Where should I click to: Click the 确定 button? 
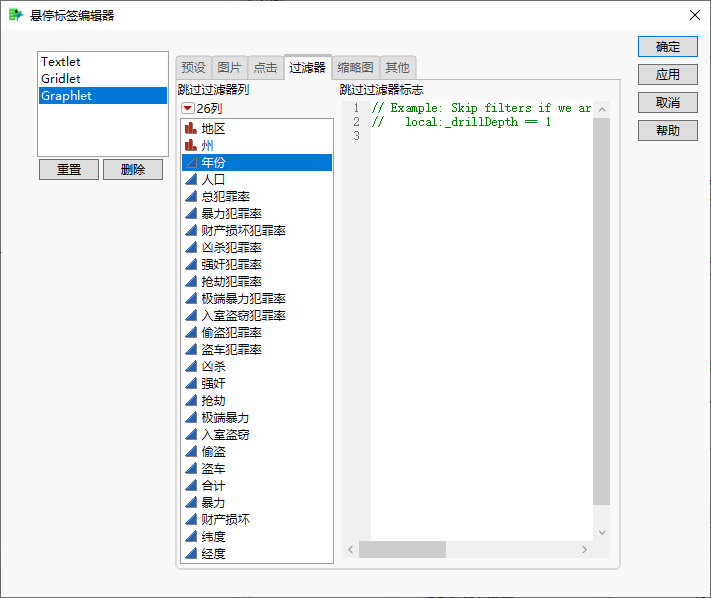pyautogui.click(x=667, y=47)
